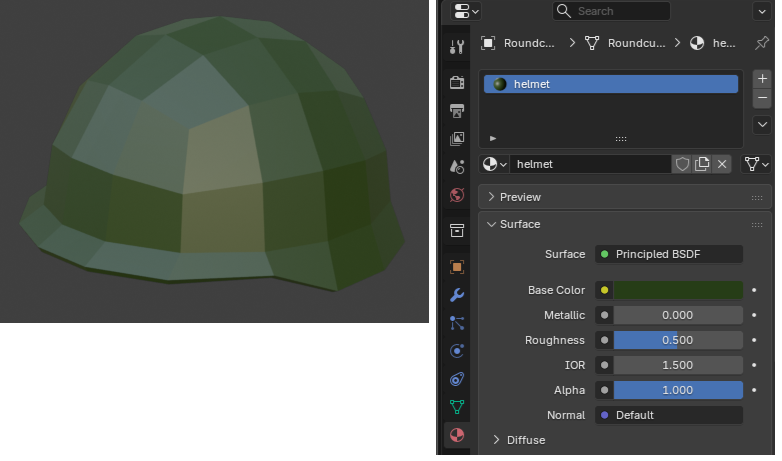Unlink helmet material with X button

coord(723,164)
